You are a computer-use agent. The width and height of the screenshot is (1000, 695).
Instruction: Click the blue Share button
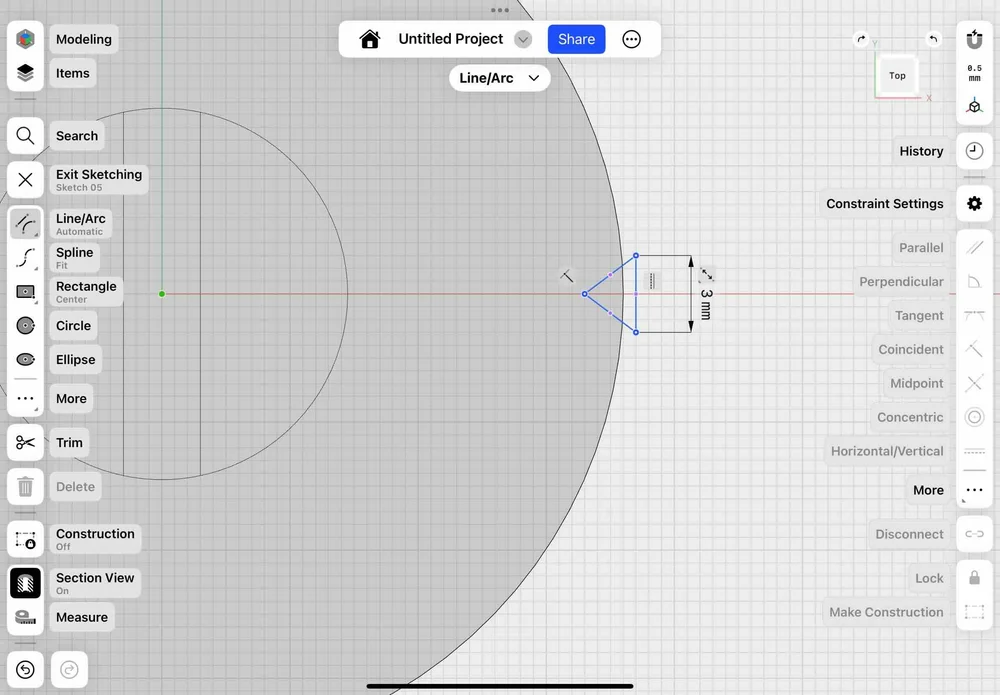pyautogui.click(x=577, y=40)
